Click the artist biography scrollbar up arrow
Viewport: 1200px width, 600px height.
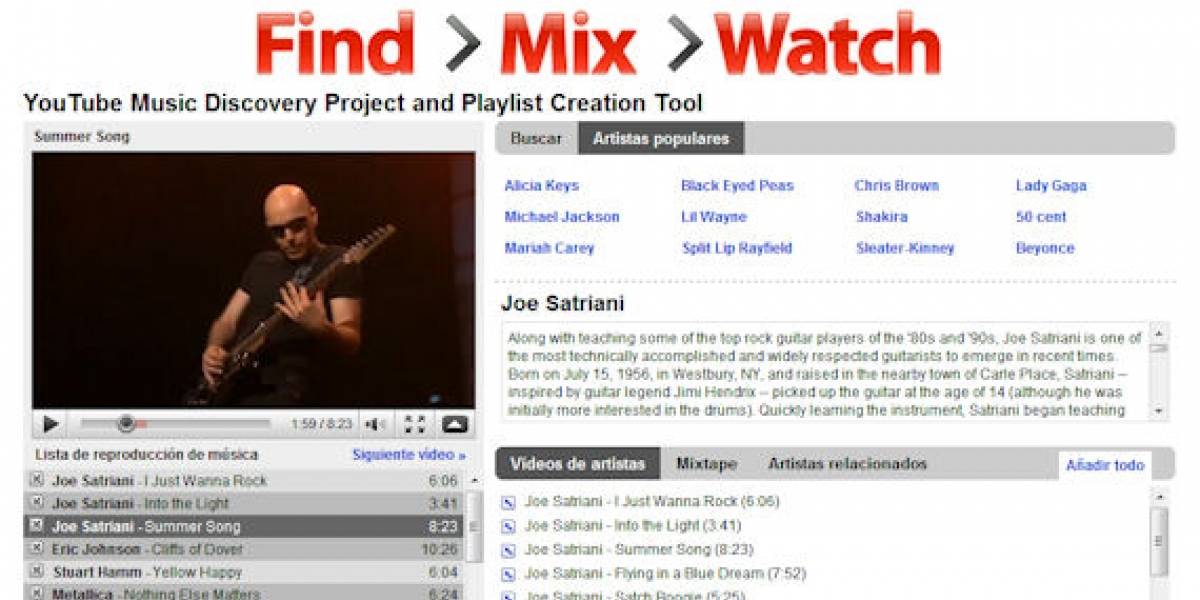click(x=1158, y=331)
